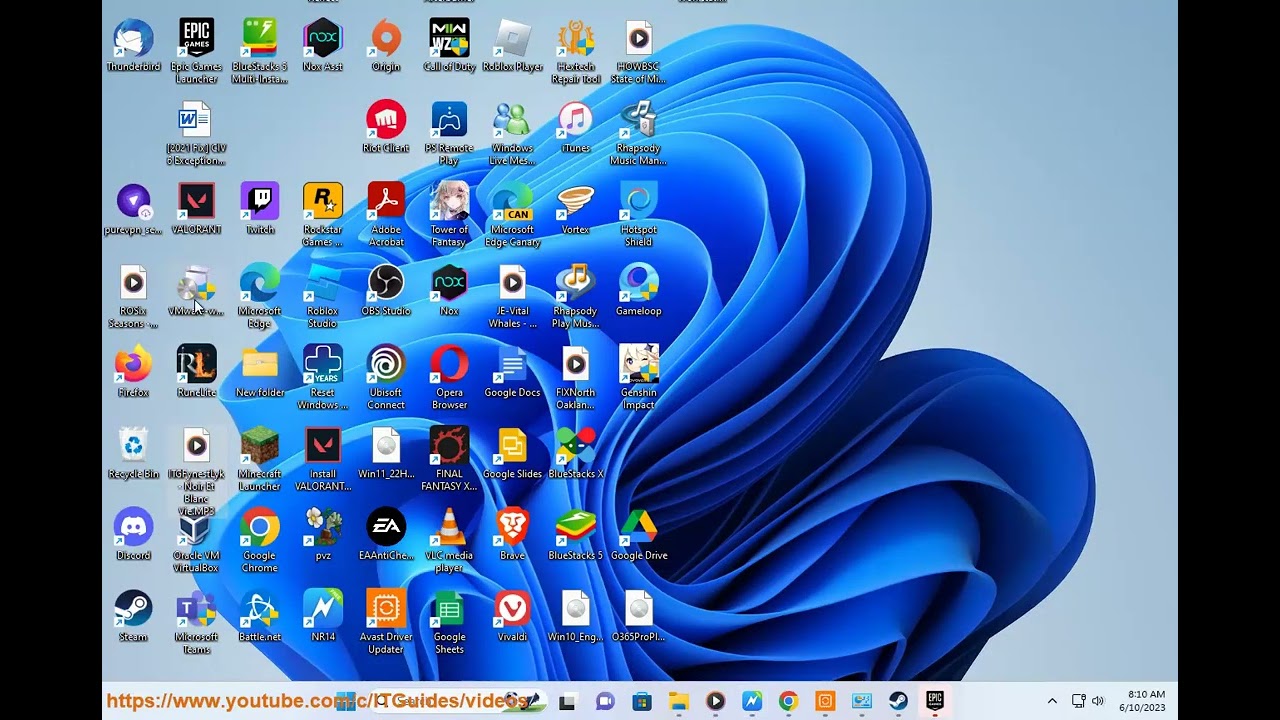Select the FINAL FANTASY XIV icon

[449, 458]
